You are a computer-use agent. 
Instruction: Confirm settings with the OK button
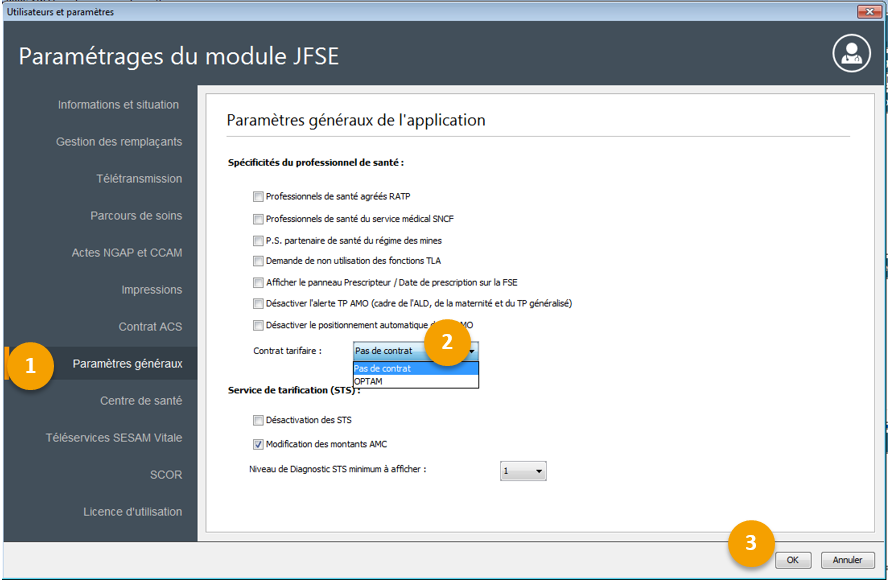792,560
